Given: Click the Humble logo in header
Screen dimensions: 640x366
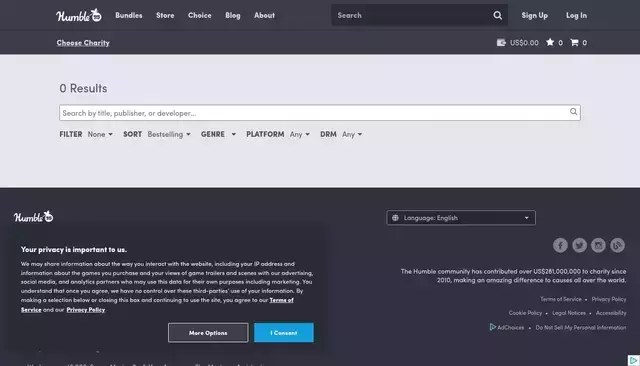Looking at the screenshot, I should [79, 16].
